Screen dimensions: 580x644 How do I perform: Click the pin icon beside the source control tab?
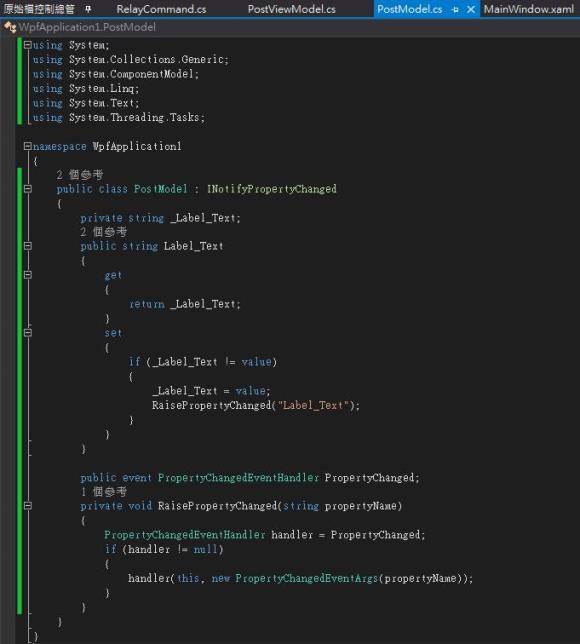(88, 9)
